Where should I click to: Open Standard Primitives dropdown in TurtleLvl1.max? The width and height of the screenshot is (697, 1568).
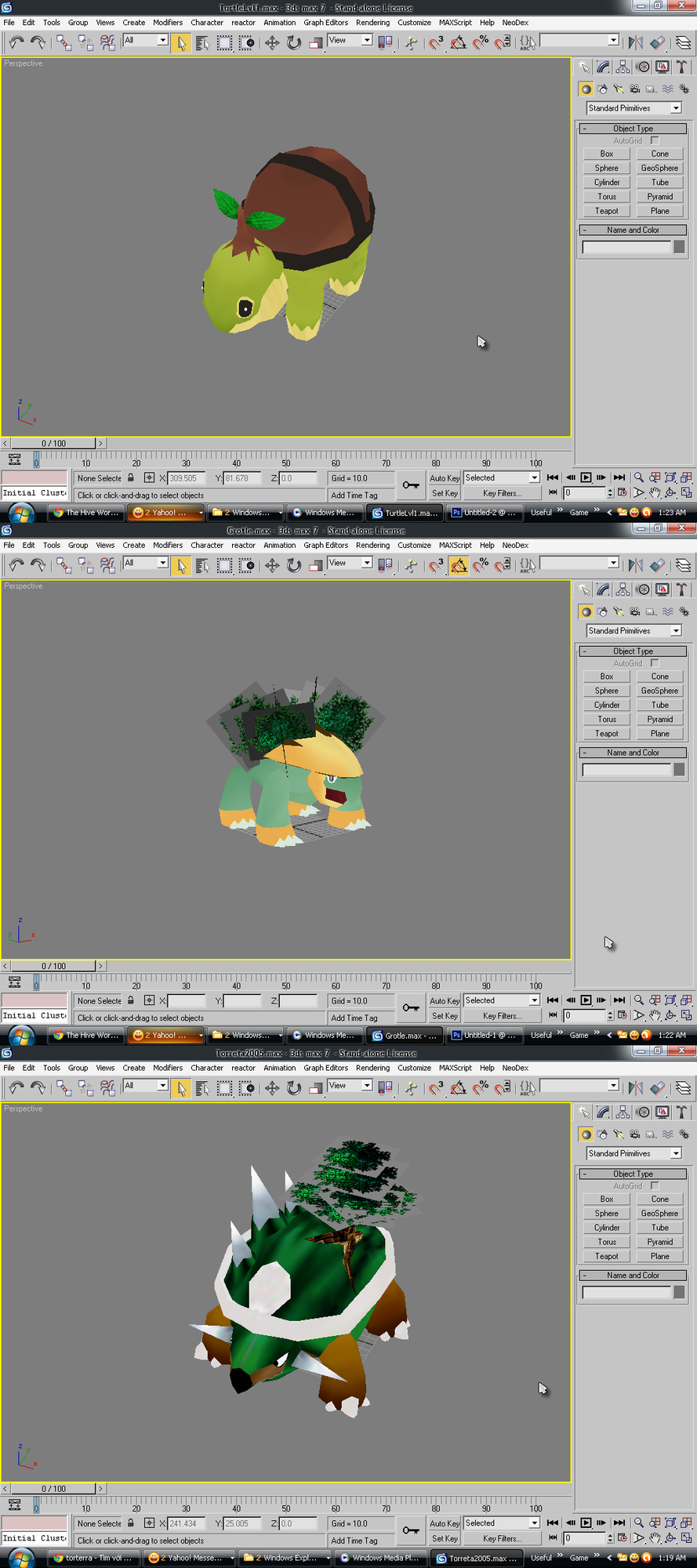coord(634,108)
